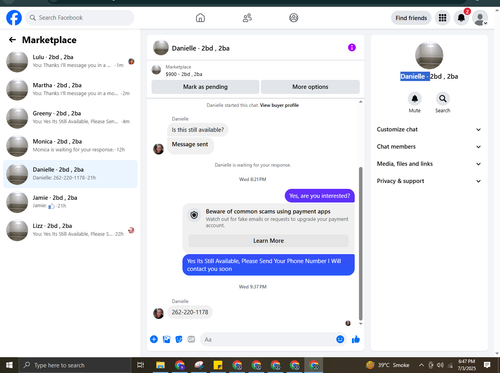Show hidden tray icons chevron
This screenshot has width=500, height=373.
pos(421,365)
